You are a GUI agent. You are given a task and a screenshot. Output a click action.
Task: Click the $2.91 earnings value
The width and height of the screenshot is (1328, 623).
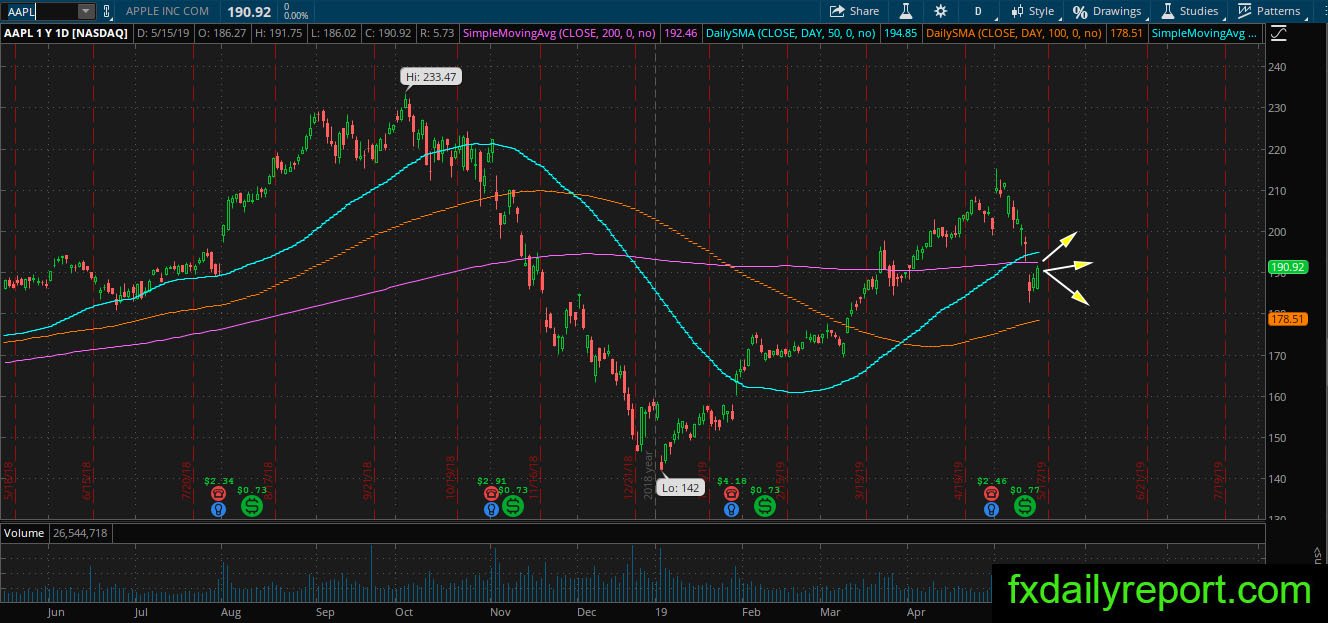[x=491, y=481]
